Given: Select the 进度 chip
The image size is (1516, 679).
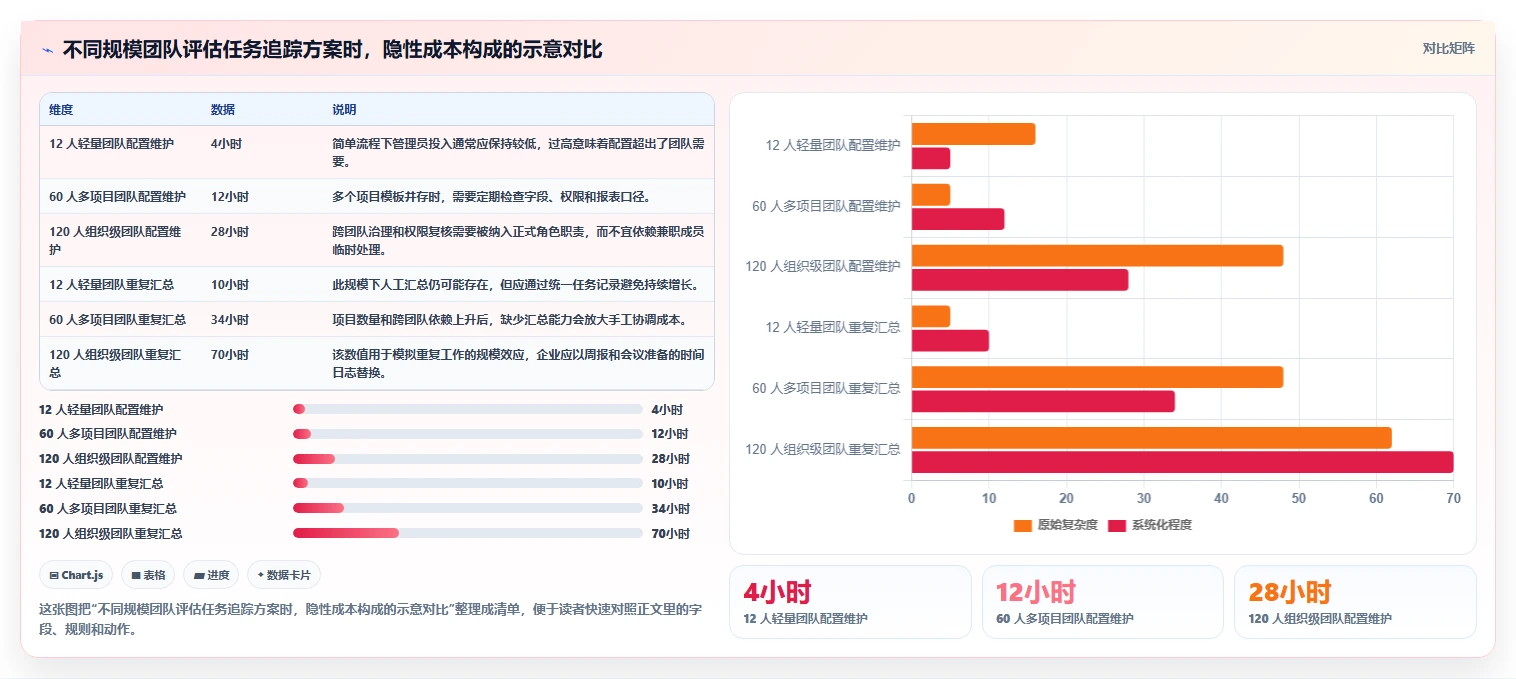Looking at the screenshot, I should [x=211, y=575].
